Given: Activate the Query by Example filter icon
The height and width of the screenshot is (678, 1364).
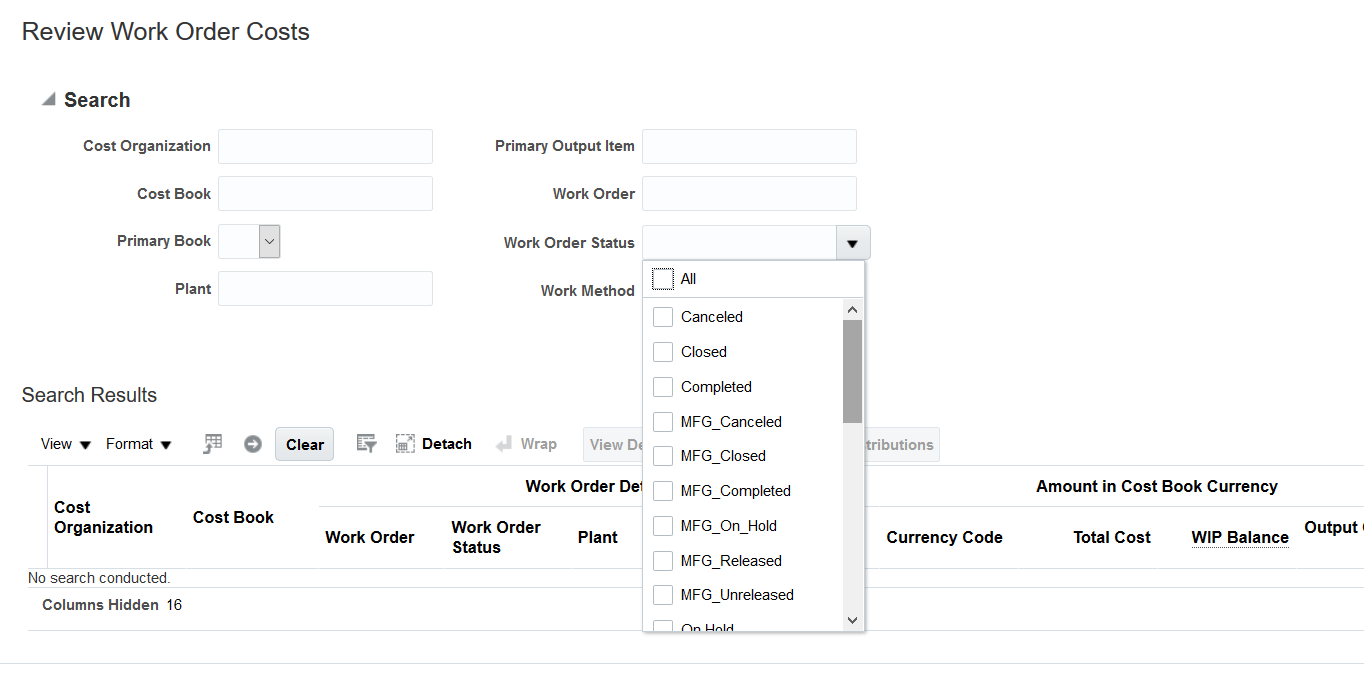Looking at the screenshot, I should pos(366,443).
